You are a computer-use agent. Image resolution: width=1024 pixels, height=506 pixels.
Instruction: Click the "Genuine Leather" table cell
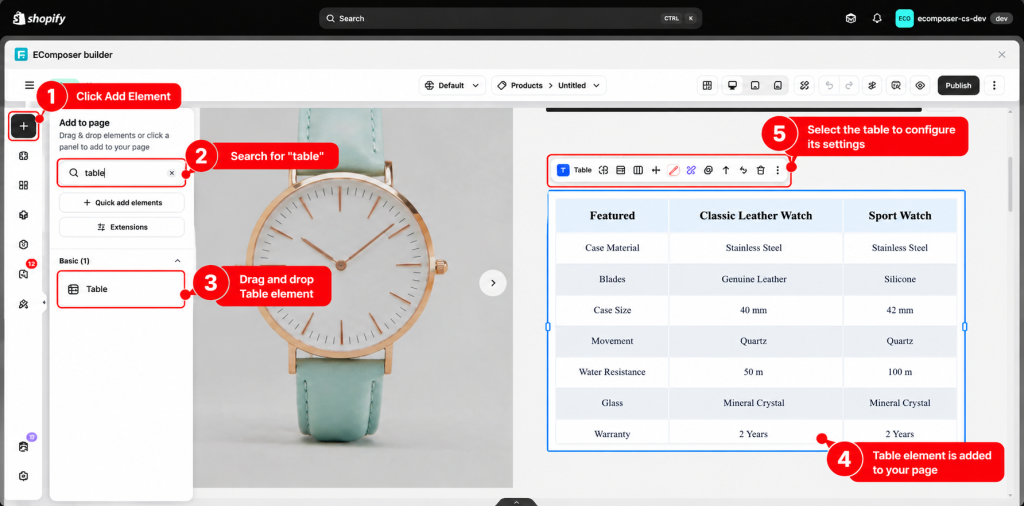[754, 279]
